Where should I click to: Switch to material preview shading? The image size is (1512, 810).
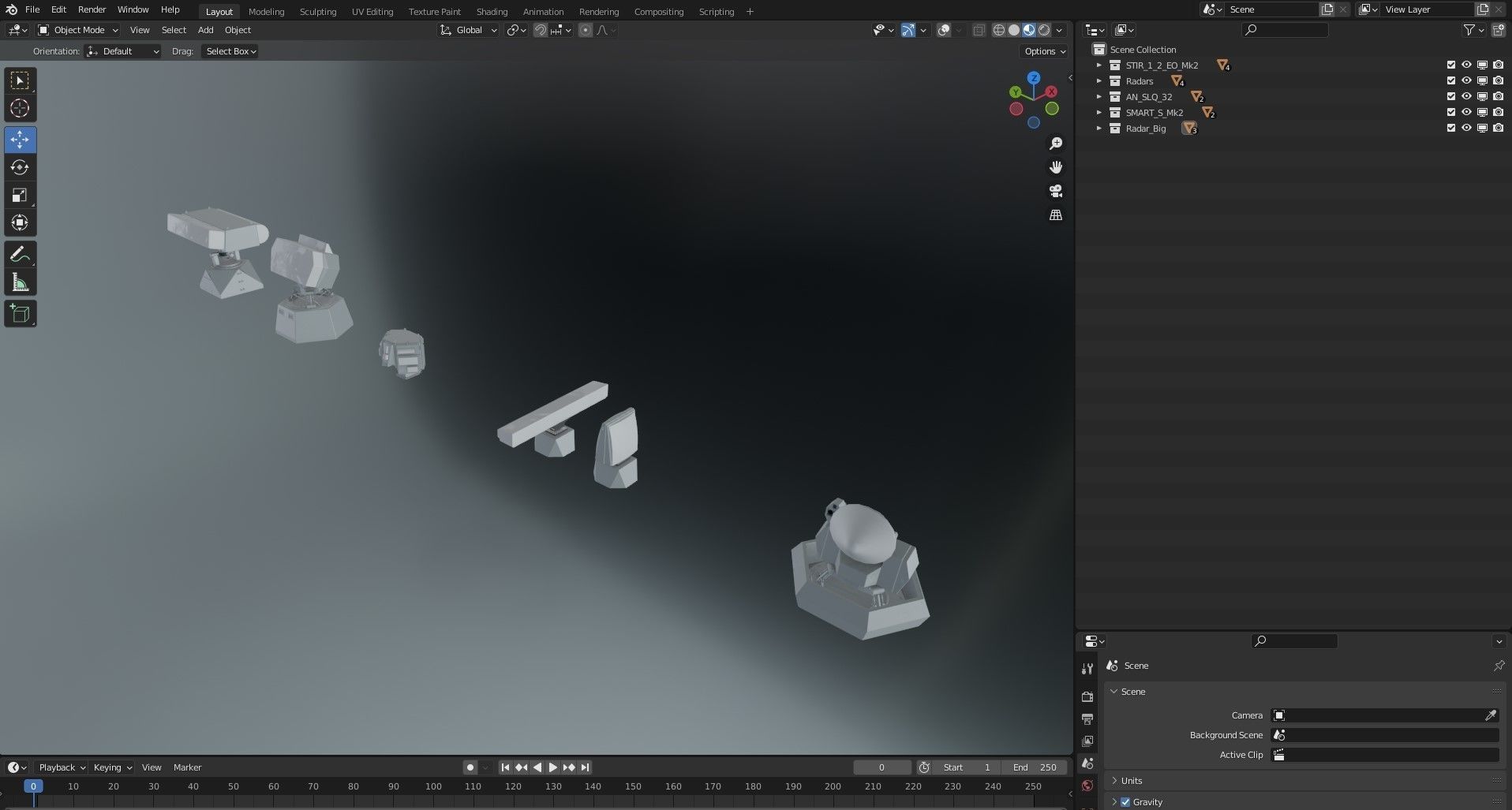tap(1029, 30)
